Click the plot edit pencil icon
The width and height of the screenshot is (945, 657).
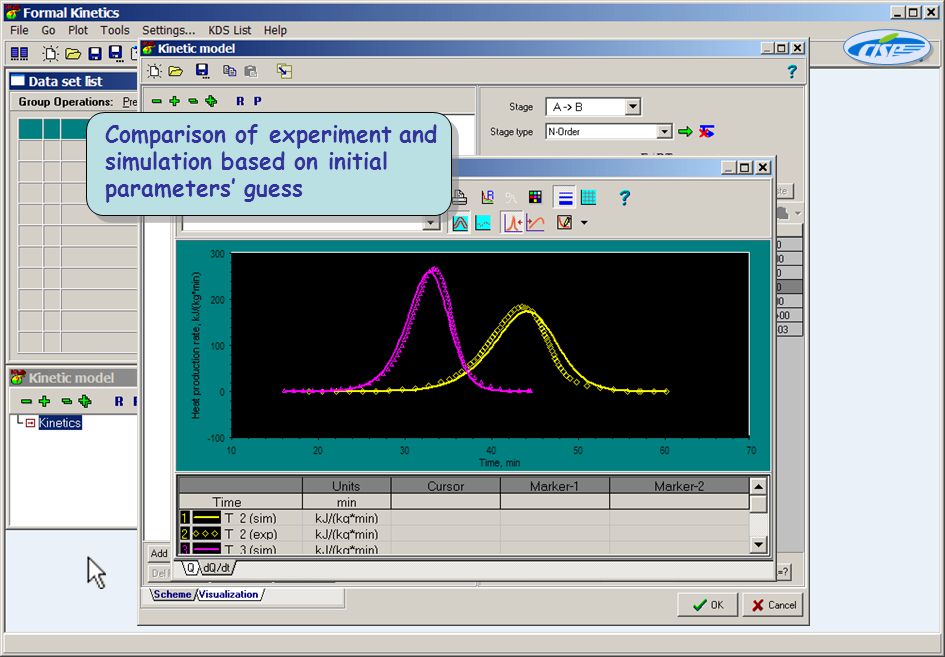[x=564, y=222]
